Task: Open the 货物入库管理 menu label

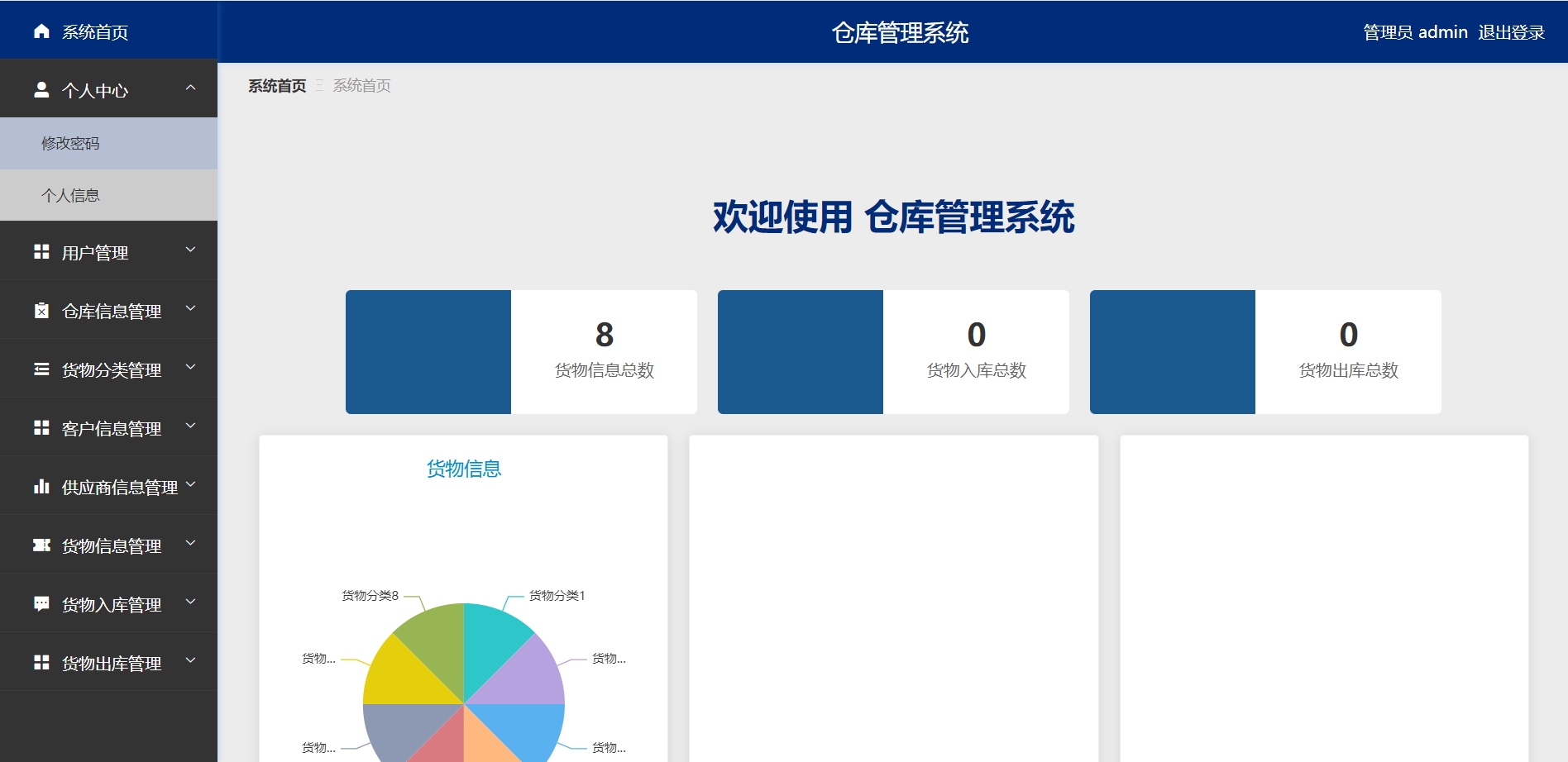Action: tap(112, 605)
